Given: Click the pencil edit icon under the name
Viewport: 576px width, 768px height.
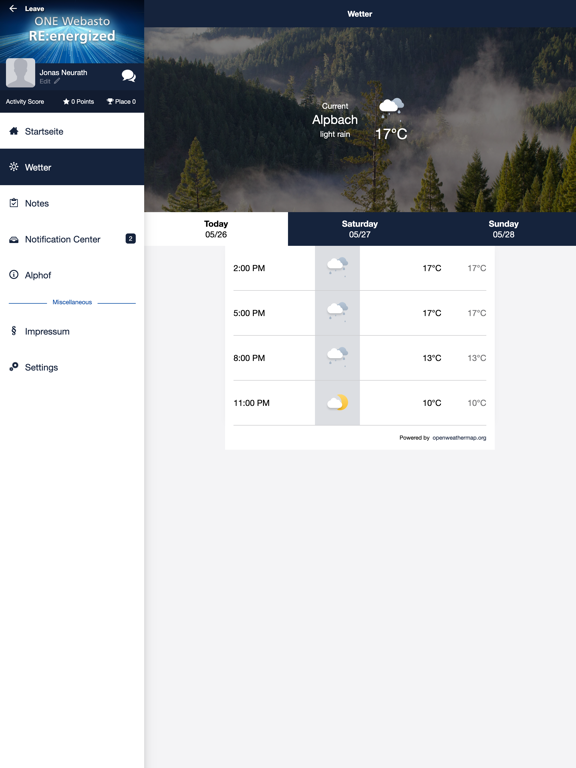Looking at the screenshot, I should (x=57, y=81).
